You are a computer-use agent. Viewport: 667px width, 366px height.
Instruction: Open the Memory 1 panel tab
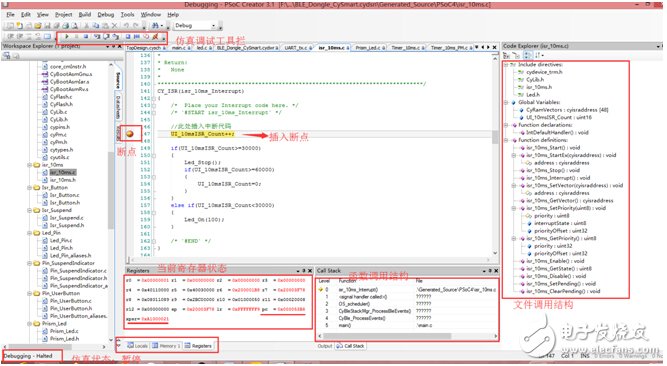(166, 346)
